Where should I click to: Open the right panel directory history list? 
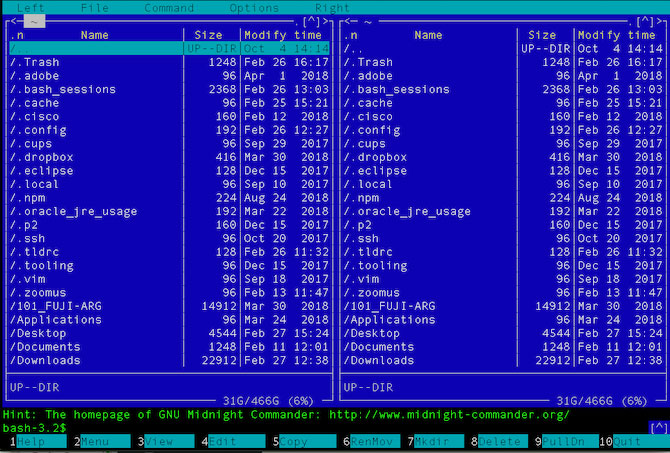[644, 21]
